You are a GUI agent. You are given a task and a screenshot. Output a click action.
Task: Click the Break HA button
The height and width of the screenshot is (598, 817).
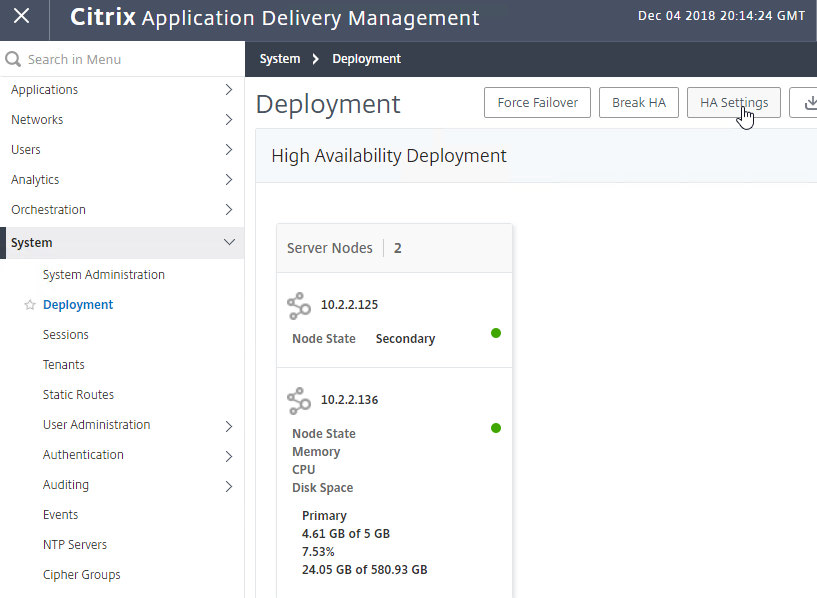(x=639, y=103)
